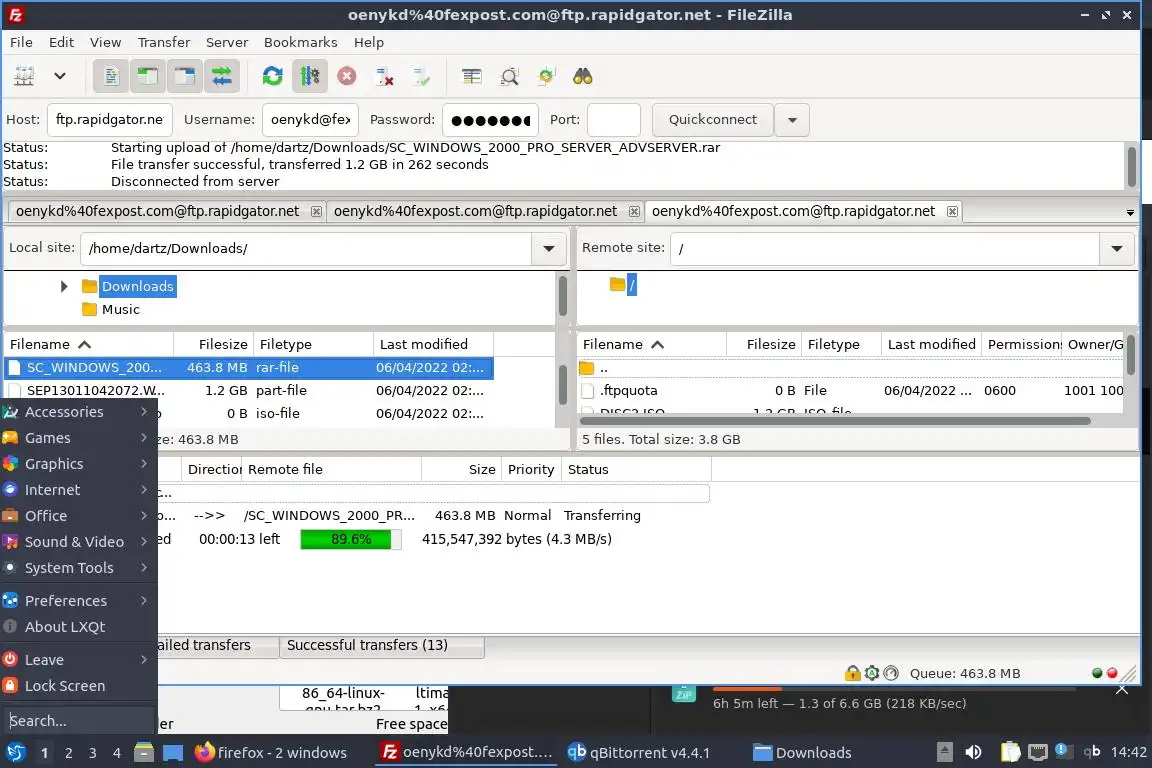Expand the Downloads folder tree node
Image resolution: width=1152 pixels, height=768 pixels.
[x=64, y=286]
